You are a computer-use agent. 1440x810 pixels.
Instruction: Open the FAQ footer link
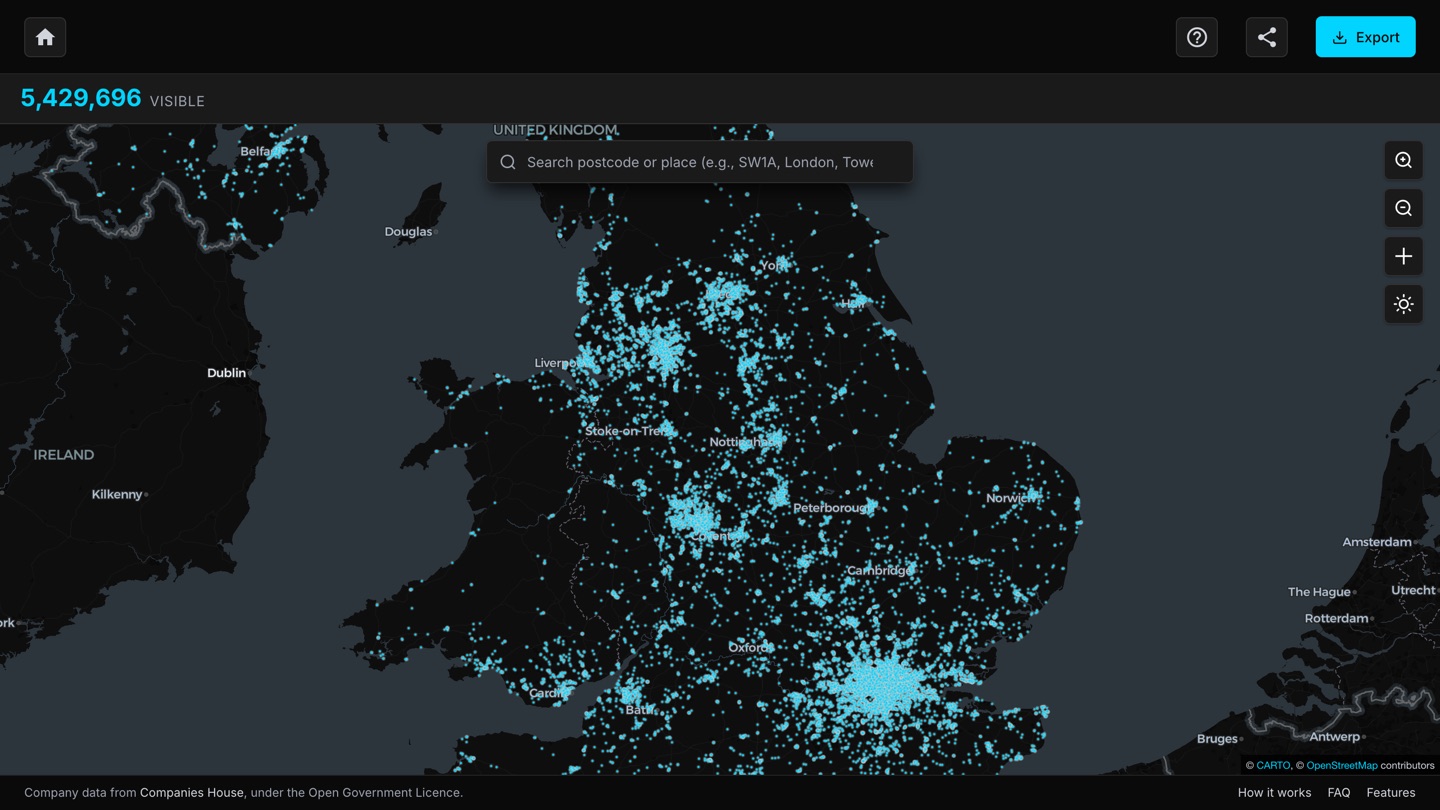pos(1339,792)
